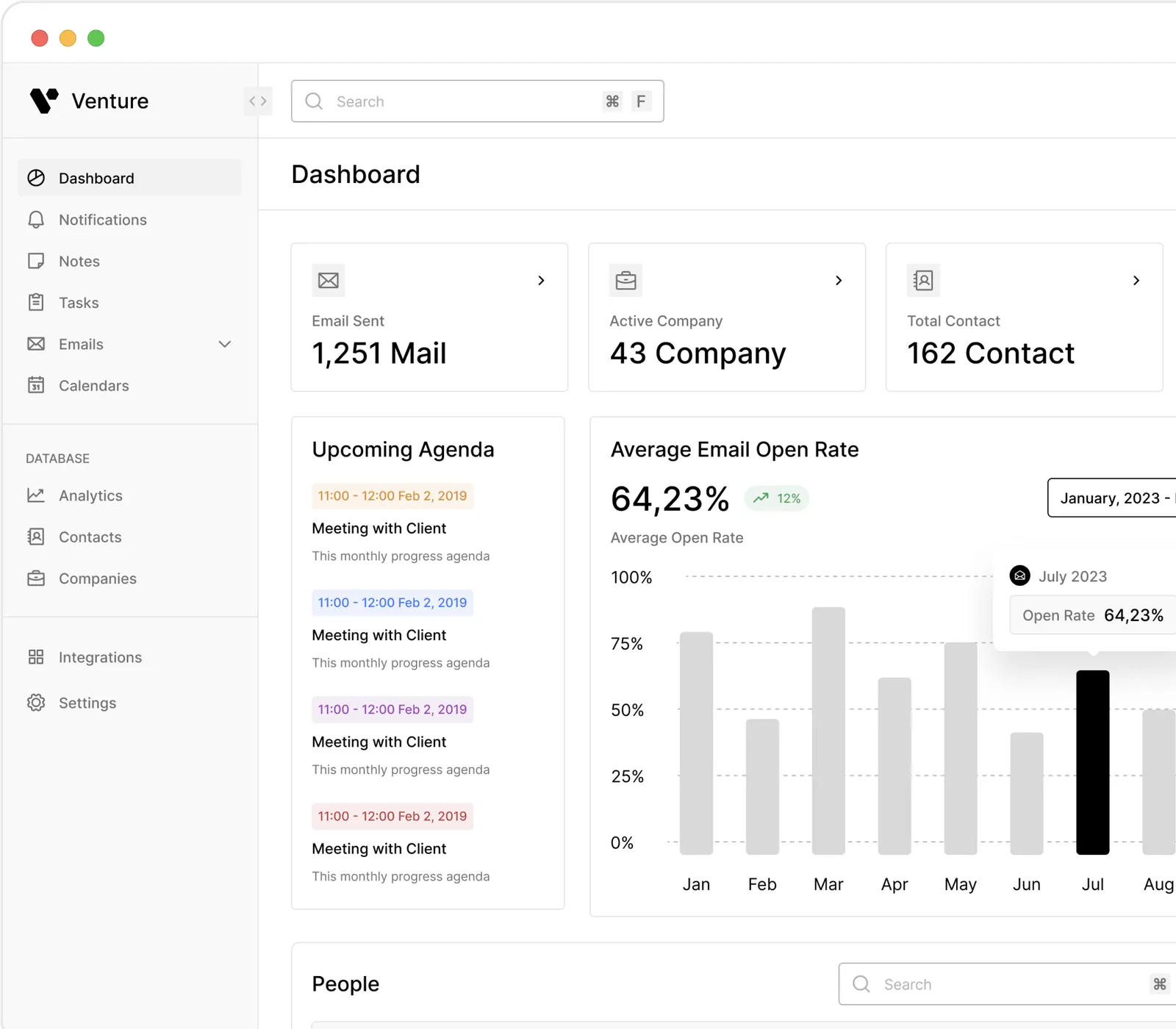
Task: Click the Open Rate 64,23% tooltip value
Action: point(1133,615)
